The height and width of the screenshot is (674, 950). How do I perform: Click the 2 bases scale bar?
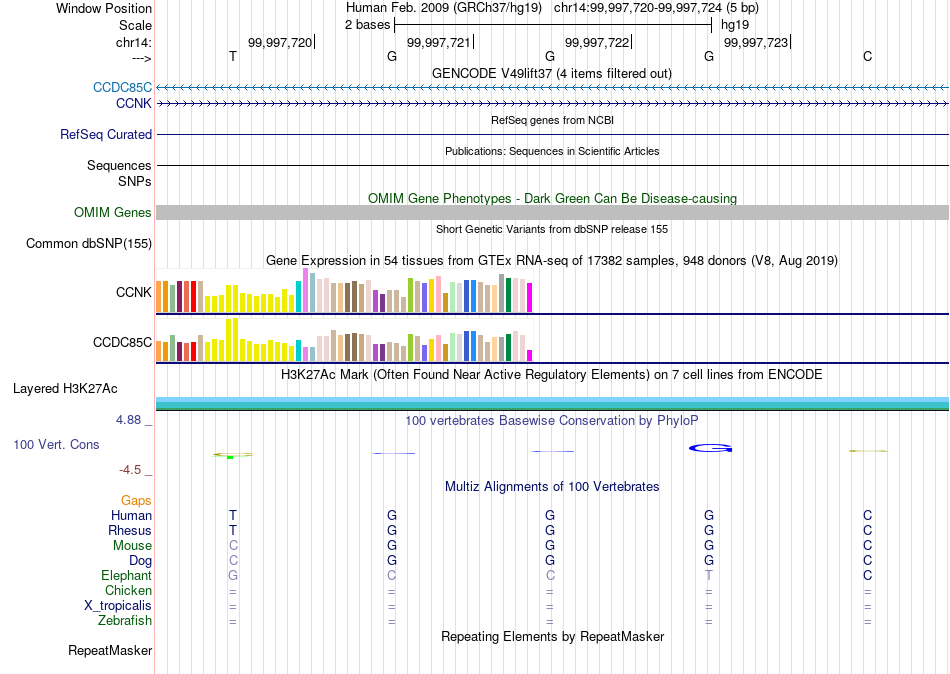[x=553, y=25]
